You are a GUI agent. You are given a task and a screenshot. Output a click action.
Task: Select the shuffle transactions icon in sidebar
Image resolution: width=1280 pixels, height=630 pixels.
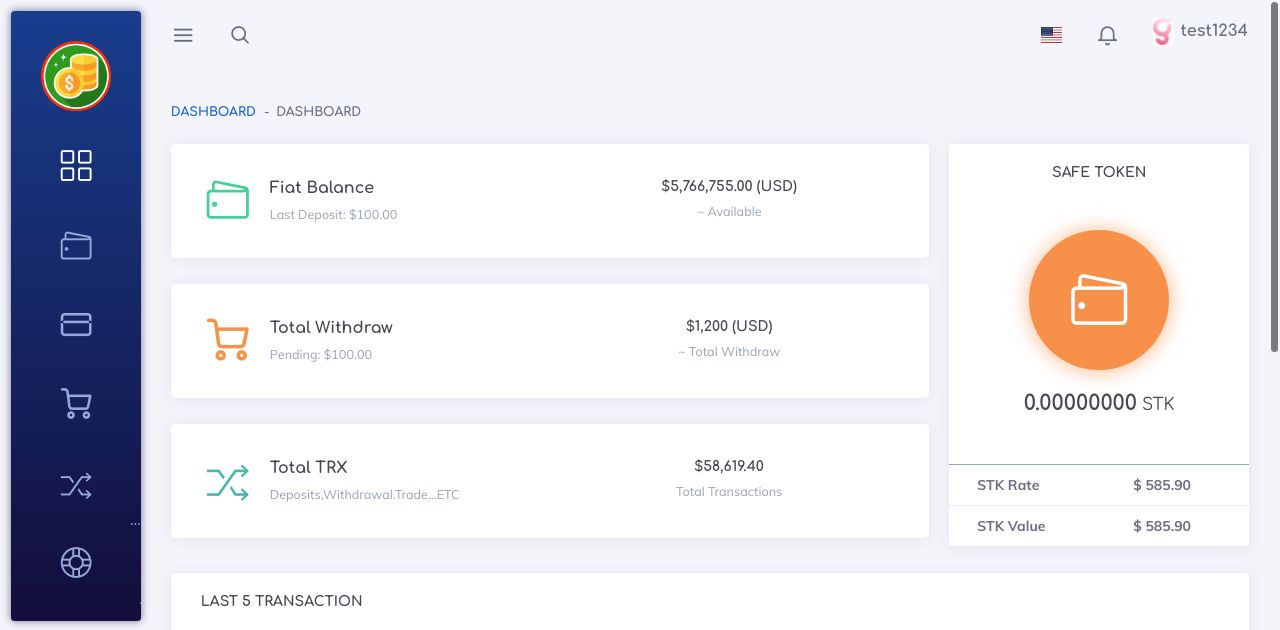[76, 486]
